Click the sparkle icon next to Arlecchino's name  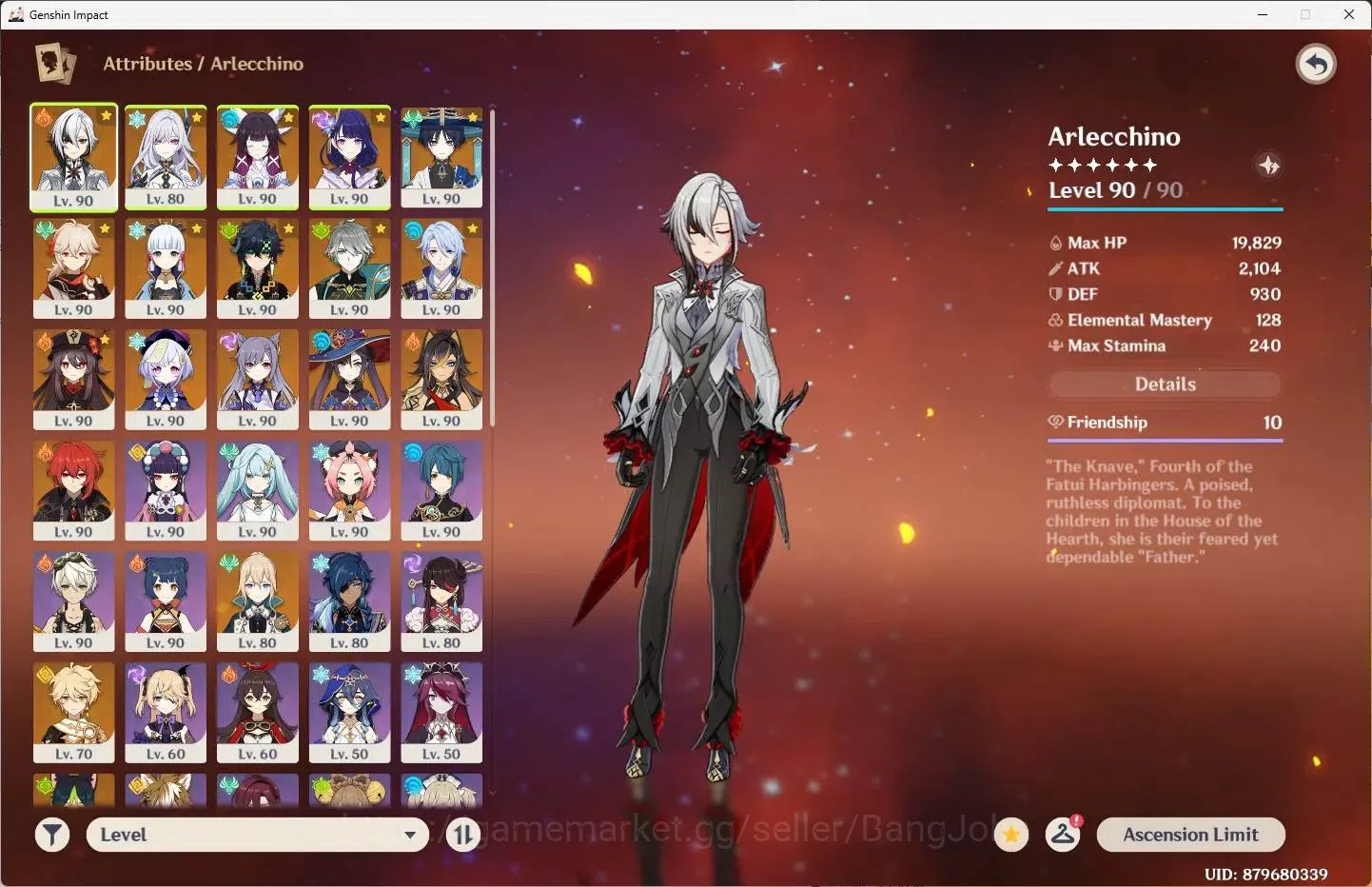coord(1268,166)
